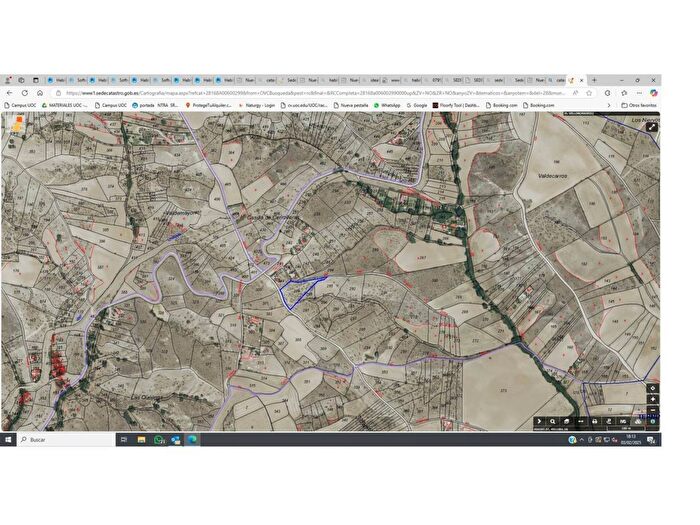Click the Buscar taskbar search box
Image resolution: width=700 pixels, height=525 pixels.
coord(66,440)
